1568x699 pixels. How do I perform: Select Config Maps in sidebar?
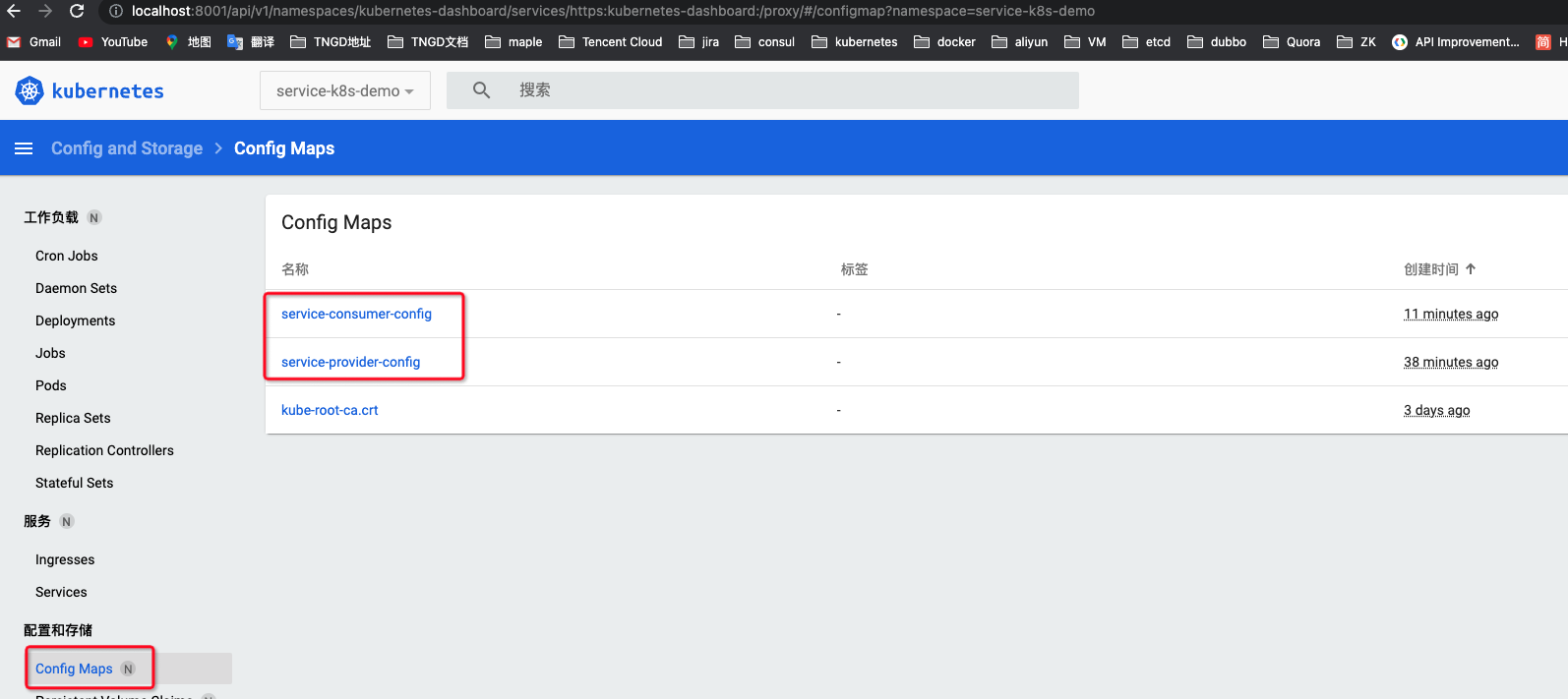click(x=74, y=669)
